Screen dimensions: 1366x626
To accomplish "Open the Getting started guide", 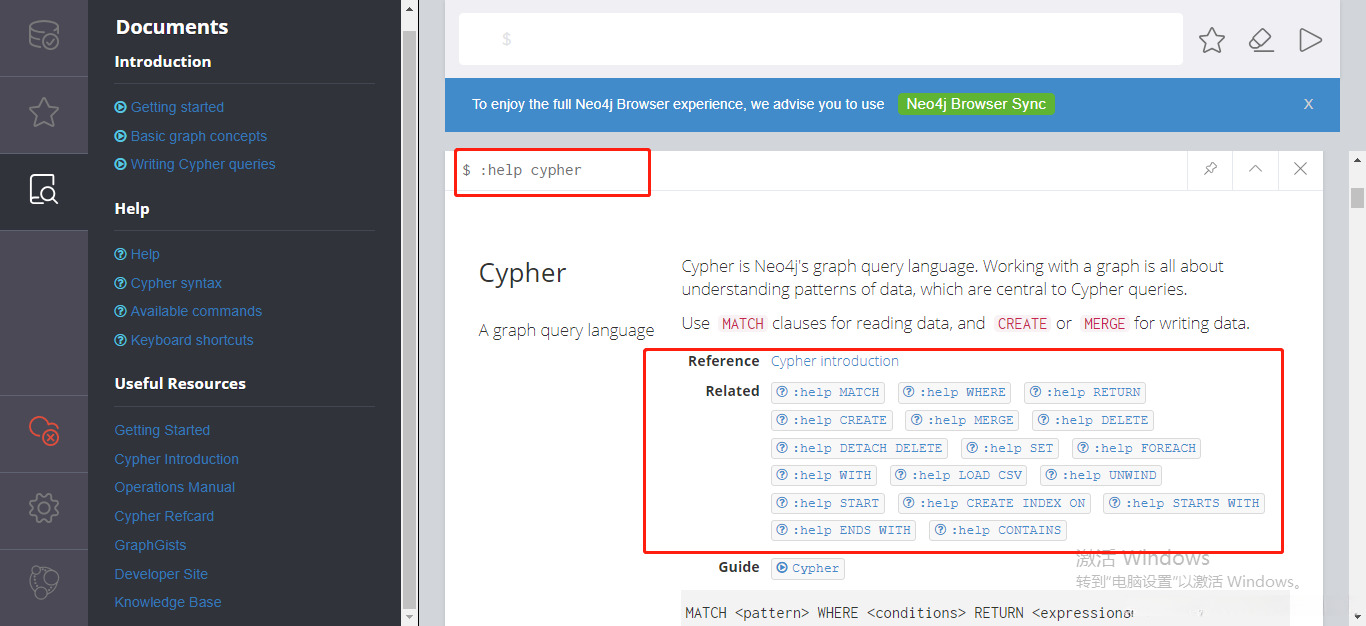I will pyautogui.click(x=169, y=107).
